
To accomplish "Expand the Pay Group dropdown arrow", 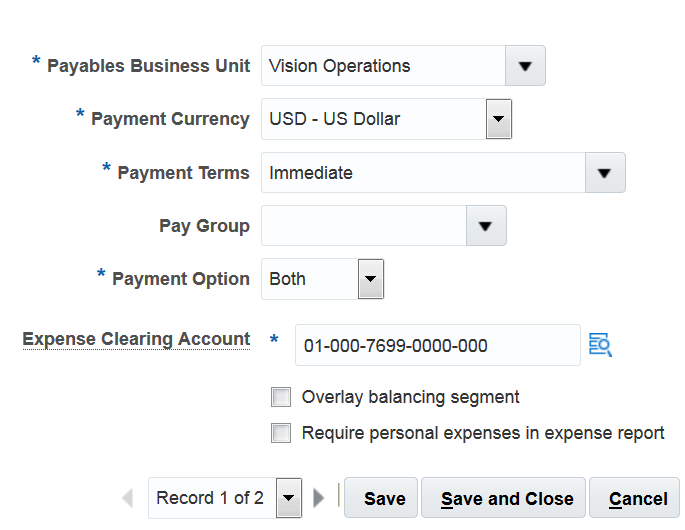I will [486, 226].
